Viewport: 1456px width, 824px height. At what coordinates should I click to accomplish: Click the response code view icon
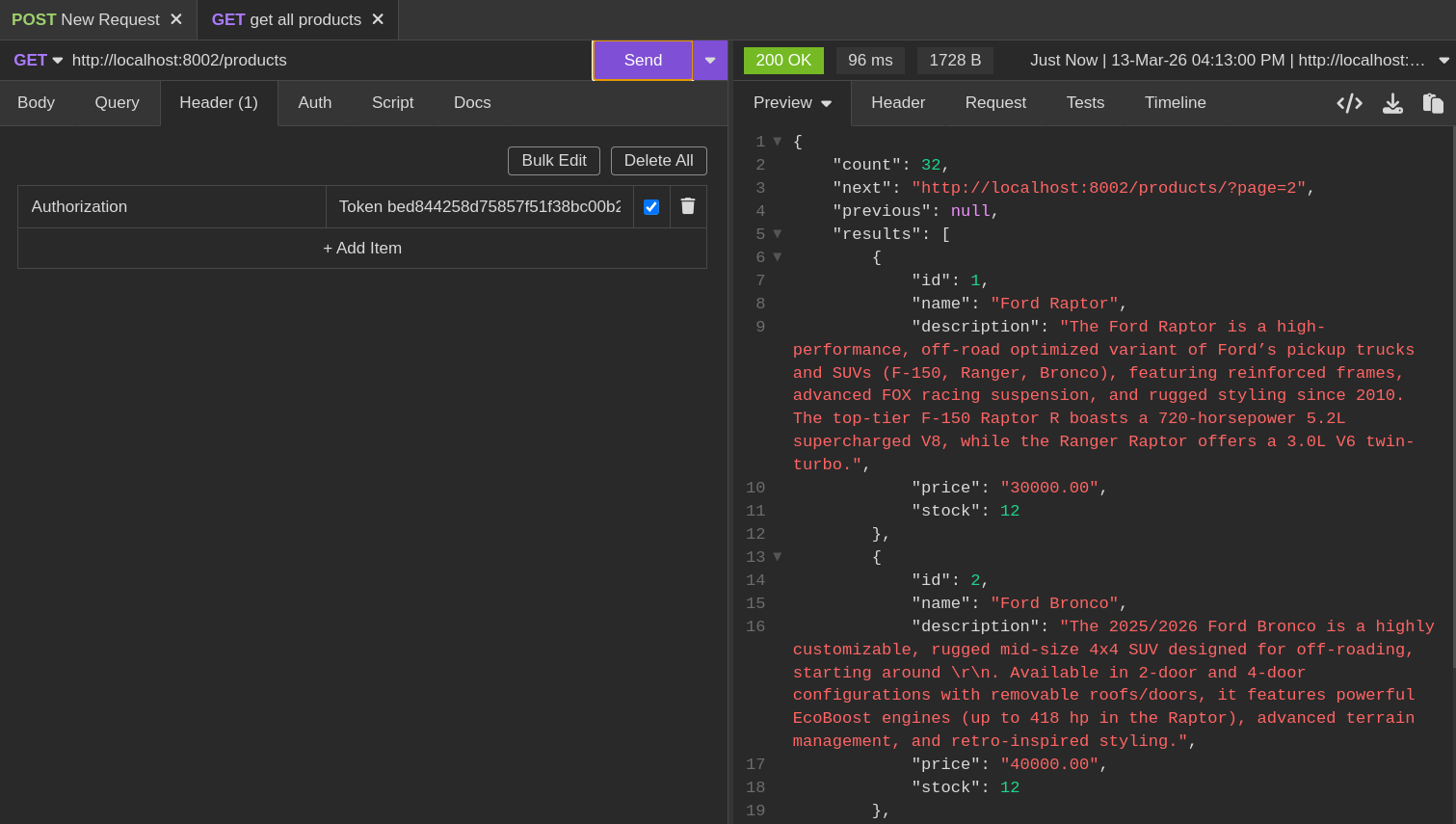[1349, 103]
